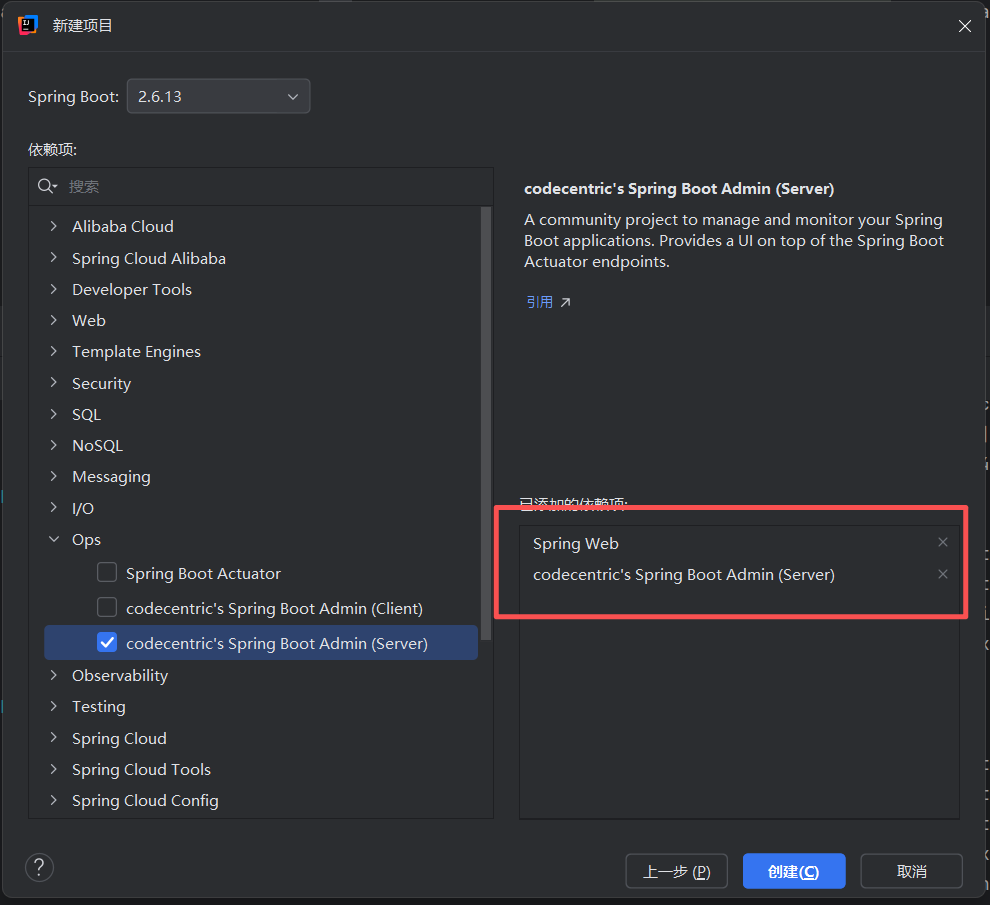Click the IntelliJ IDEA logo icon
Image resolution: width=990 pixels, height=905 pixels.
coord(28,25)
